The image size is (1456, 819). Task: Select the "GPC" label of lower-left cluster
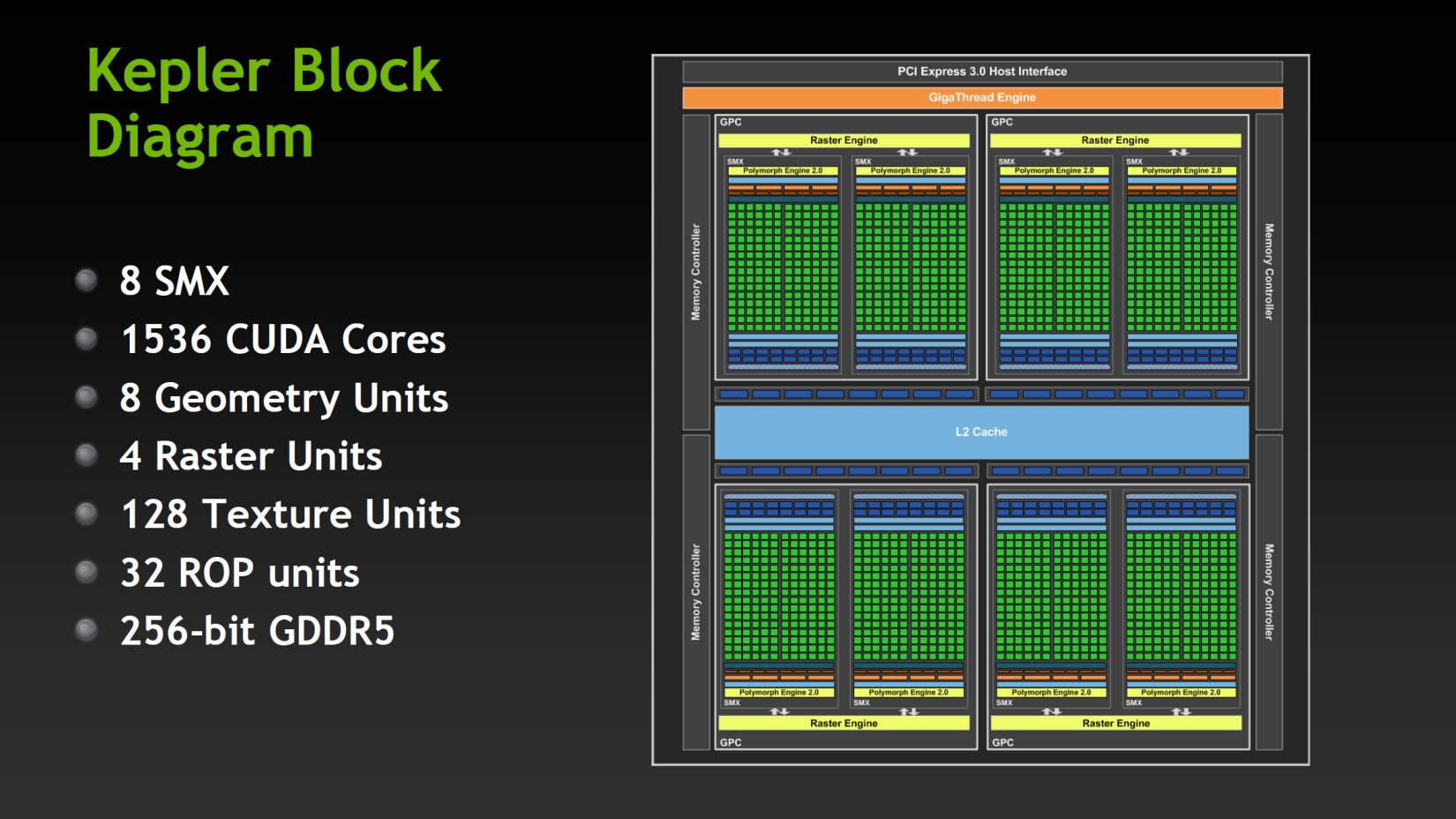731,742
